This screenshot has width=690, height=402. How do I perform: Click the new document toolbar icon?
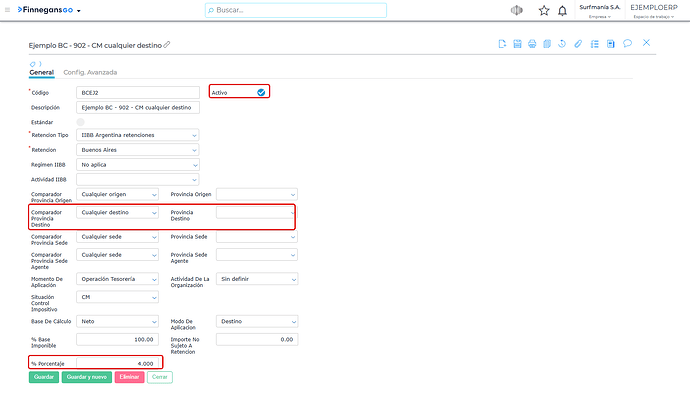[502, 44]
